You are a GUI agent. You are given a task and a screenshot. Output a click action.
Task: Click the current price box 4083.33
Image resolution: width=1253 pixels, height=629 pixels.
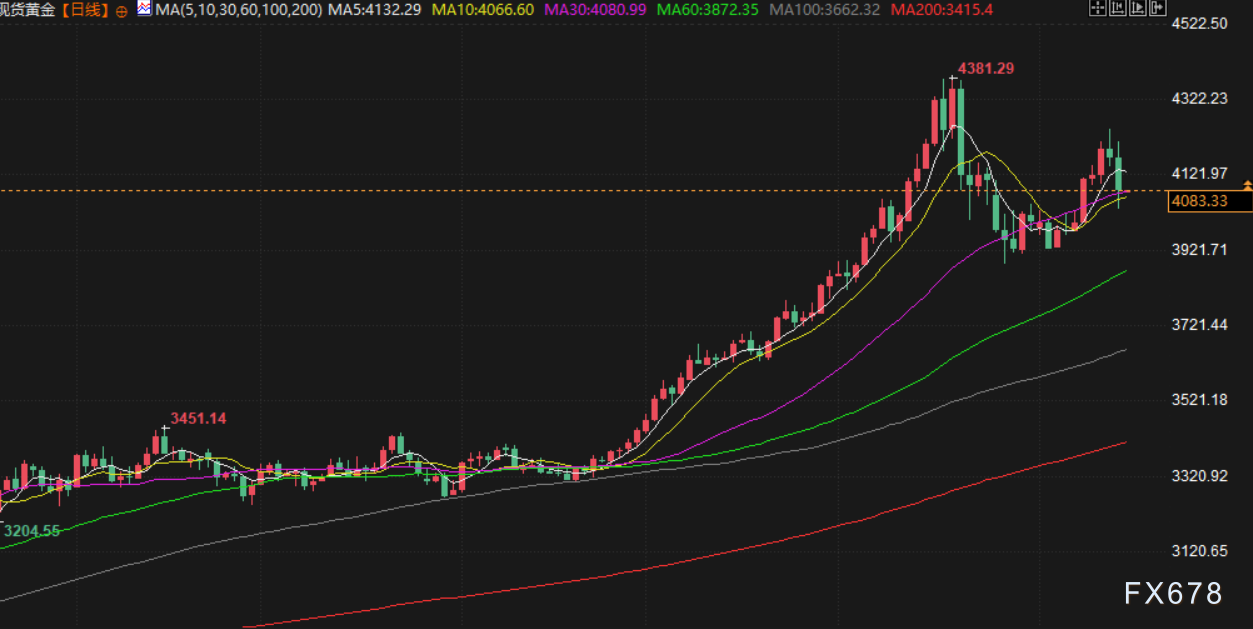tap(1209, 202)
